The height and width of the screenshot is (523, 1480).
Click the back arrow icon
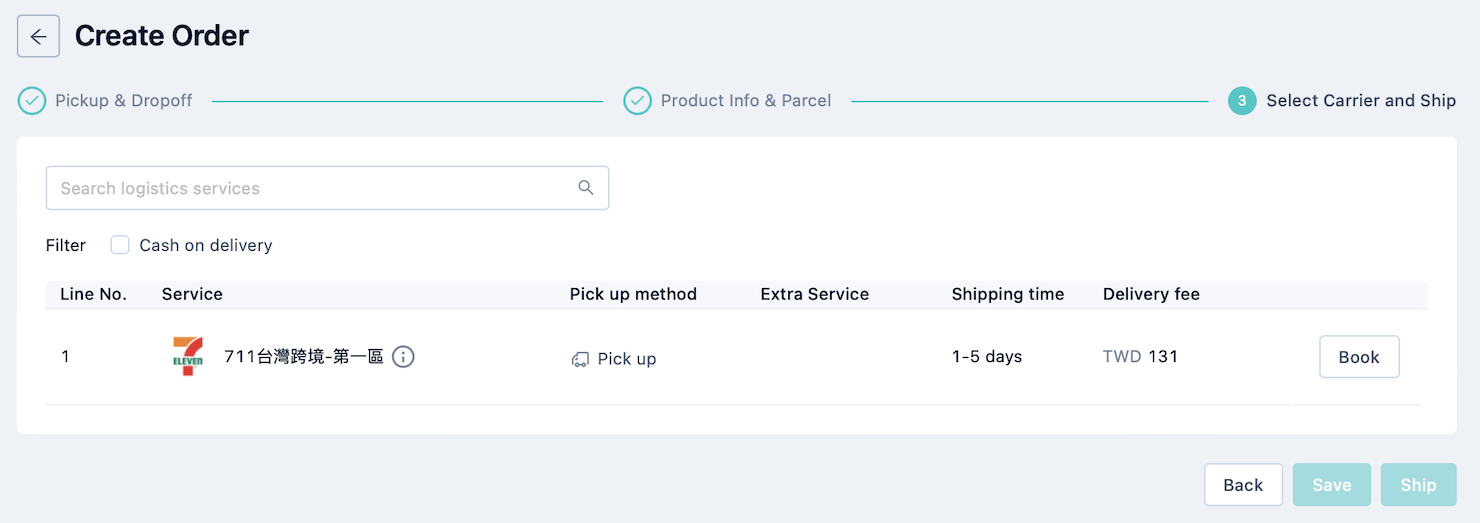coord(38,37)
